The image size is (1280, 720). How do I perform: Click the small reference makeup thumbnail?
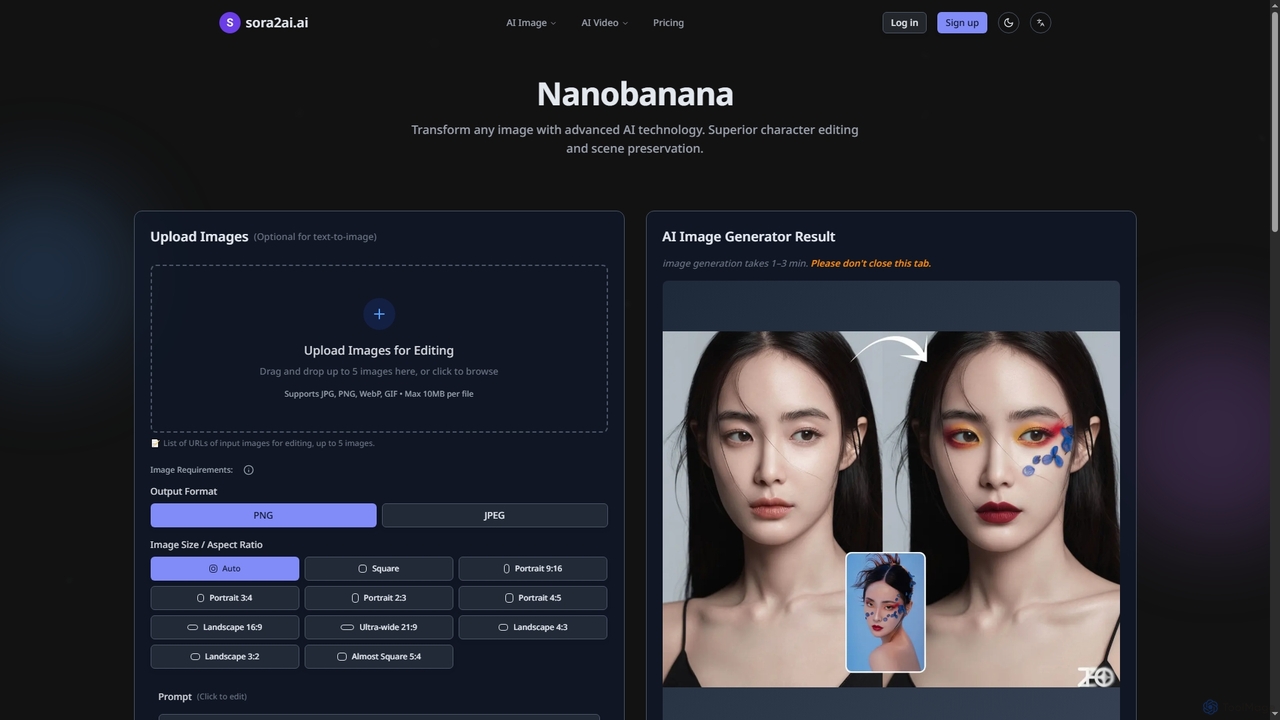point(885,612)
